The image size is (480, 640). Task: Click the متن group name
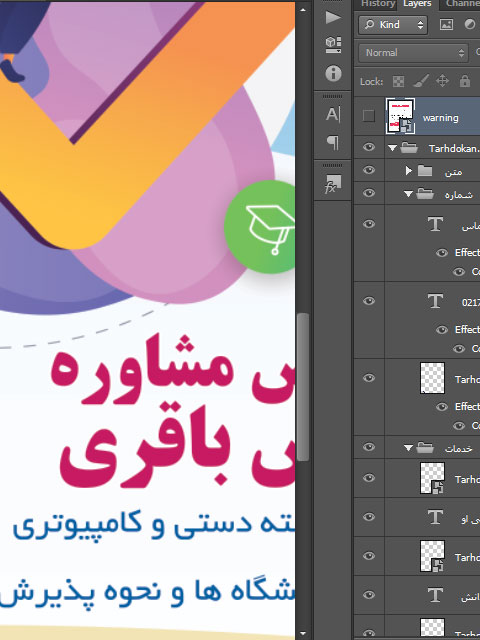(453, 171)
